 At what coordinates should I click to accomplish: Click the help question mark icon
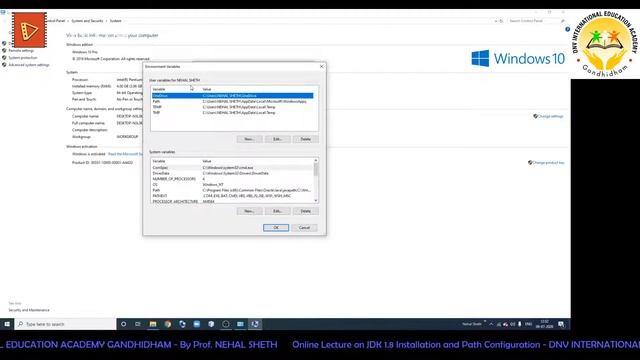coord(567,29)
